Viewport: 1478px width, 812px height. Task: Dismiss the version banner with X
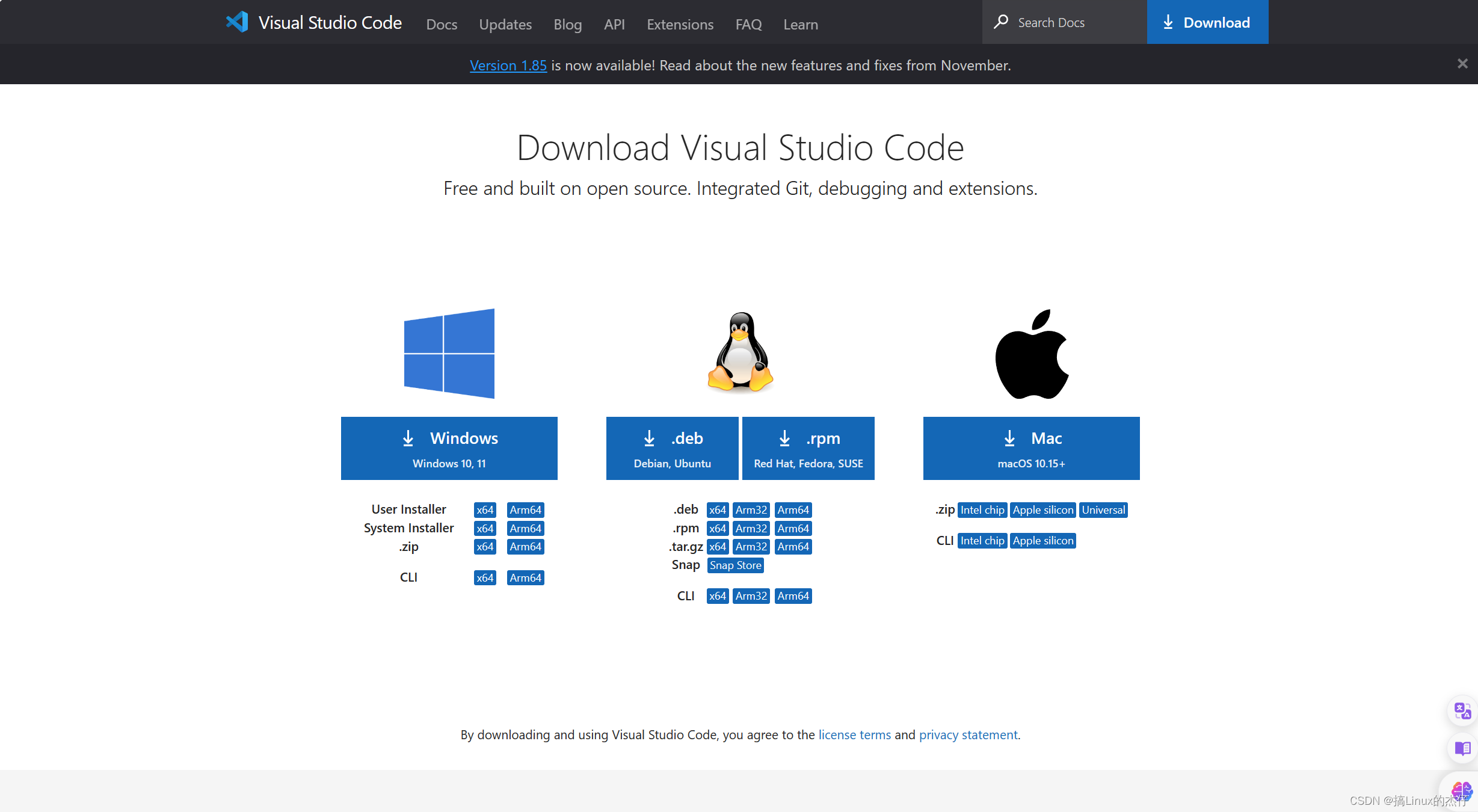[x=1462, y=64]
